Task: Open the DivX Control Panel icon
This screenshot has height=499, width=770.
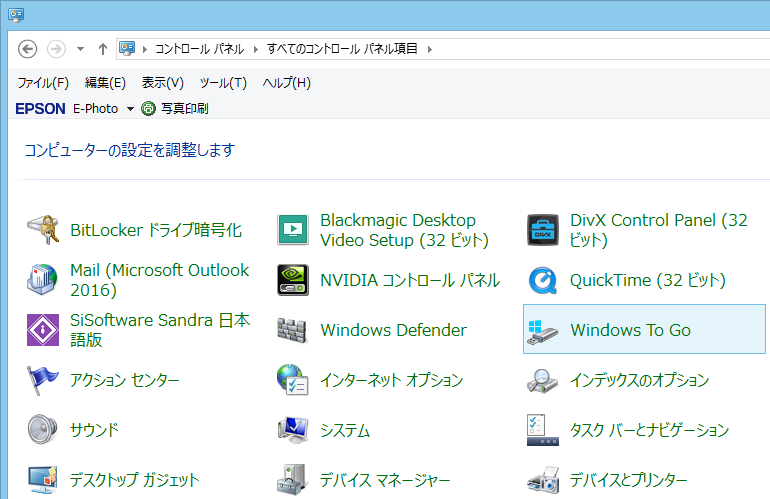Action: 543,230
